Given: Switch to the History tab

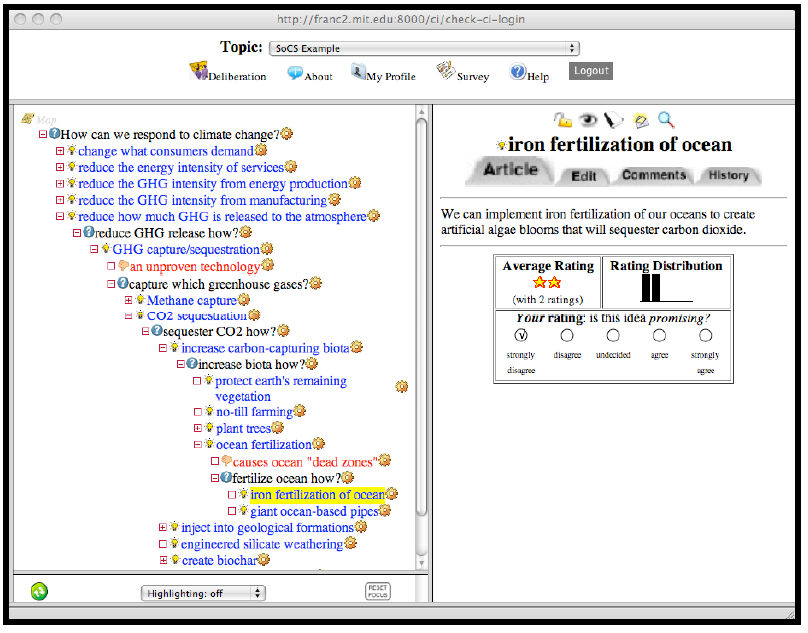Looking at the screenshot, I should click(x=728, y=175).
